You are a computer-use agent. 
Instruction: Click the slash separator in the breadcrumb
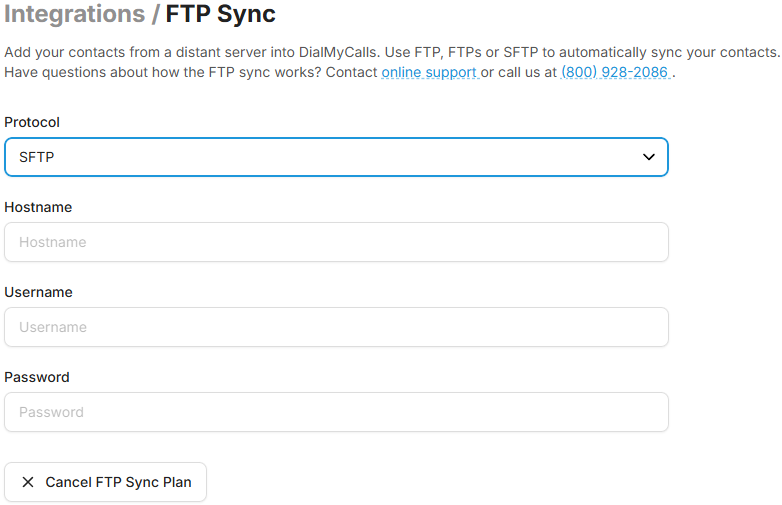pyautogui.click(x=155, y=15)
